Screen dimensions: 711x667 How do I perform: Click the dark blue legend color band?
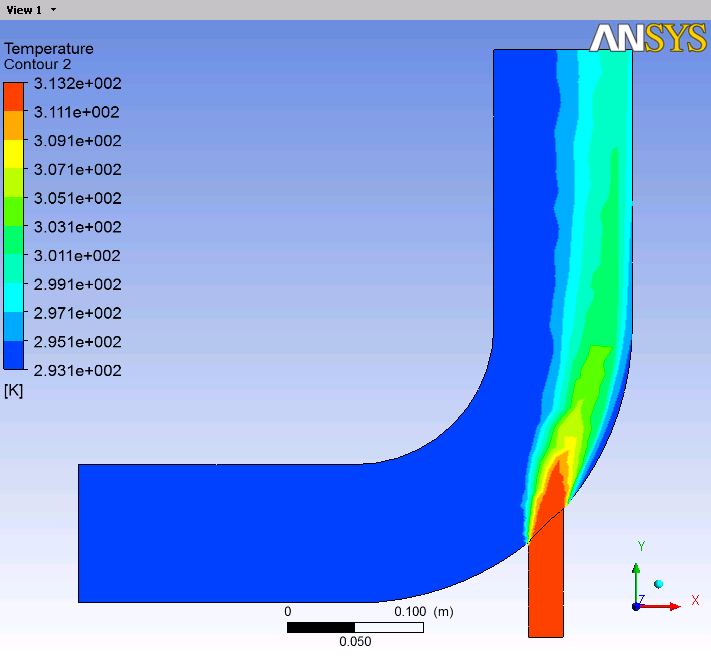(14, 355)
